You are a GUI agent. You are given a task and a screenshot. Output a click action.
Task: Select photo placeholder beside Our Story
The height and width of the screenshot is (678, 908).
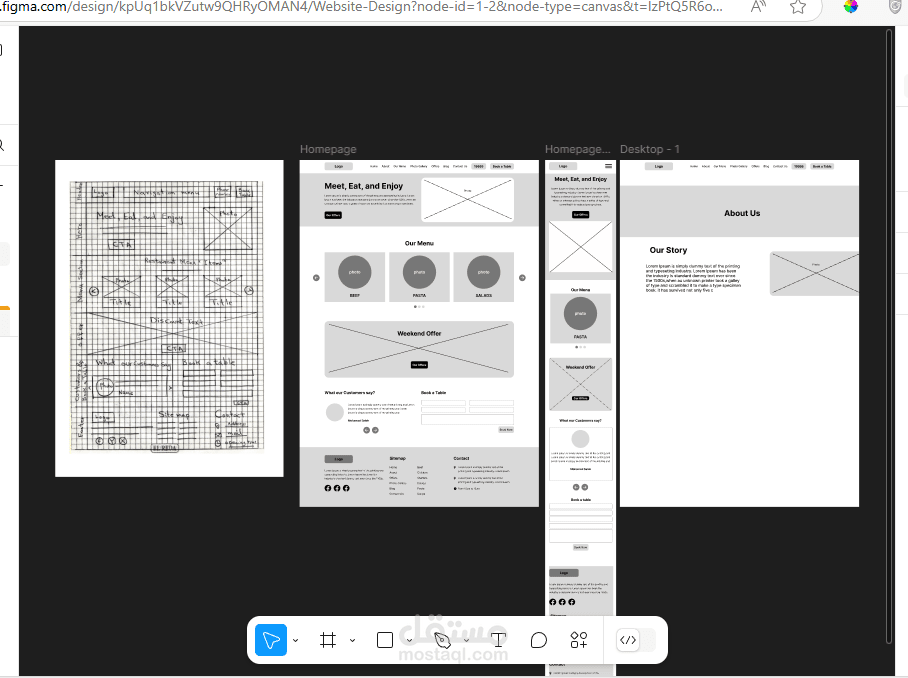(815, 273)
